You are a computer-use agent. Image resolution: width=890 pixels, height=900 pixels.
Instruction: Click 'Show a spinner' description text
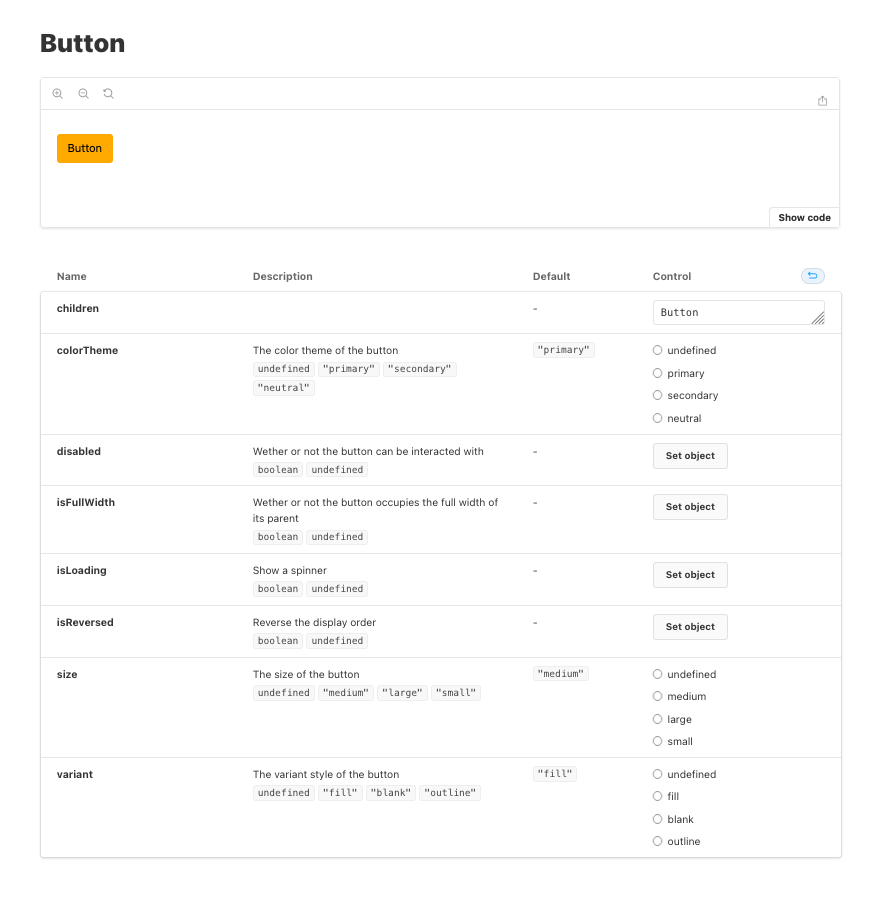pyautogui.click(x=290, y=571)
